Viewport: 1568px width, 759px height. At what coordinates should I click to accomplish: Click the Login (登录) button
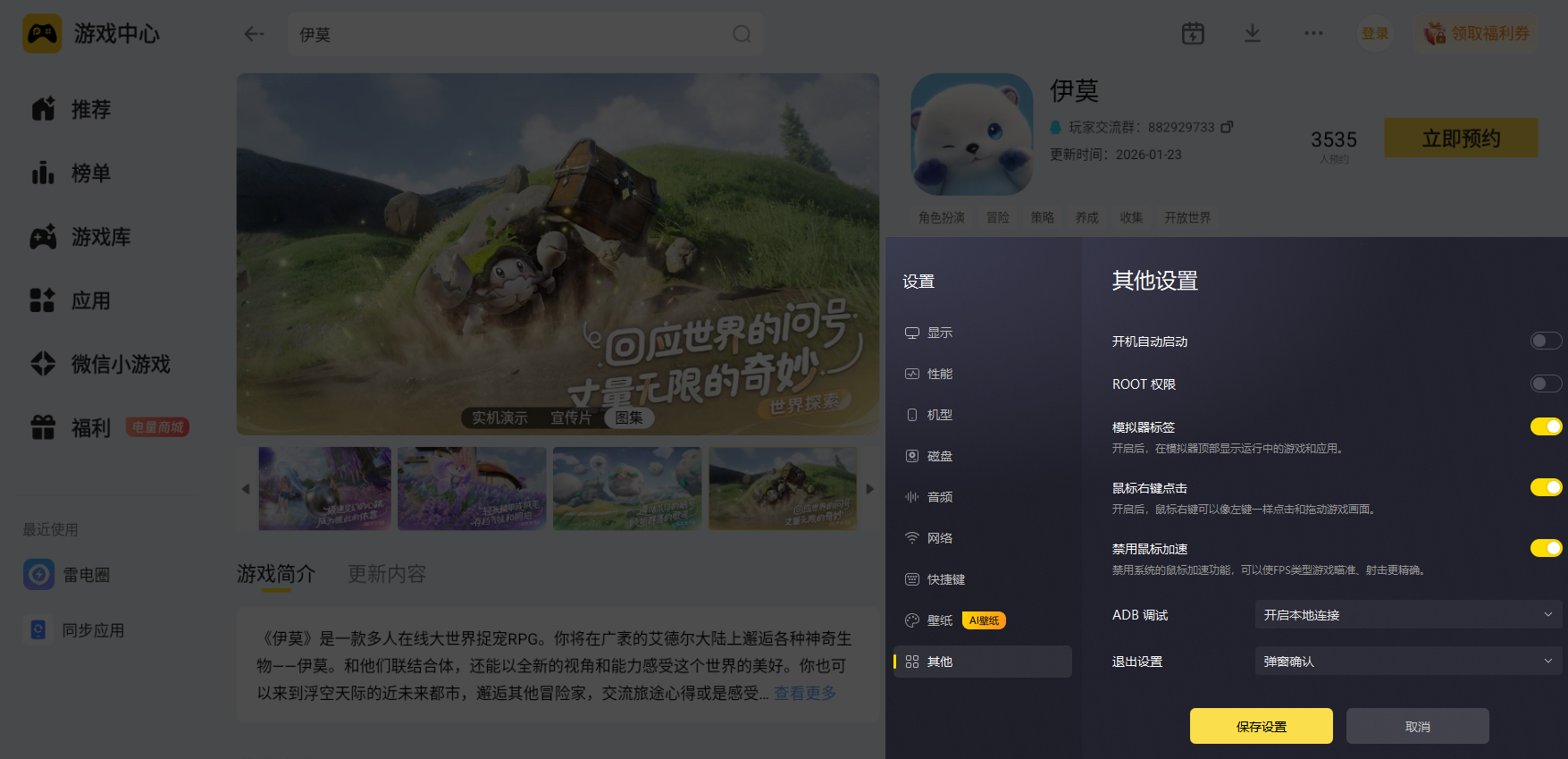point(1375,34)
